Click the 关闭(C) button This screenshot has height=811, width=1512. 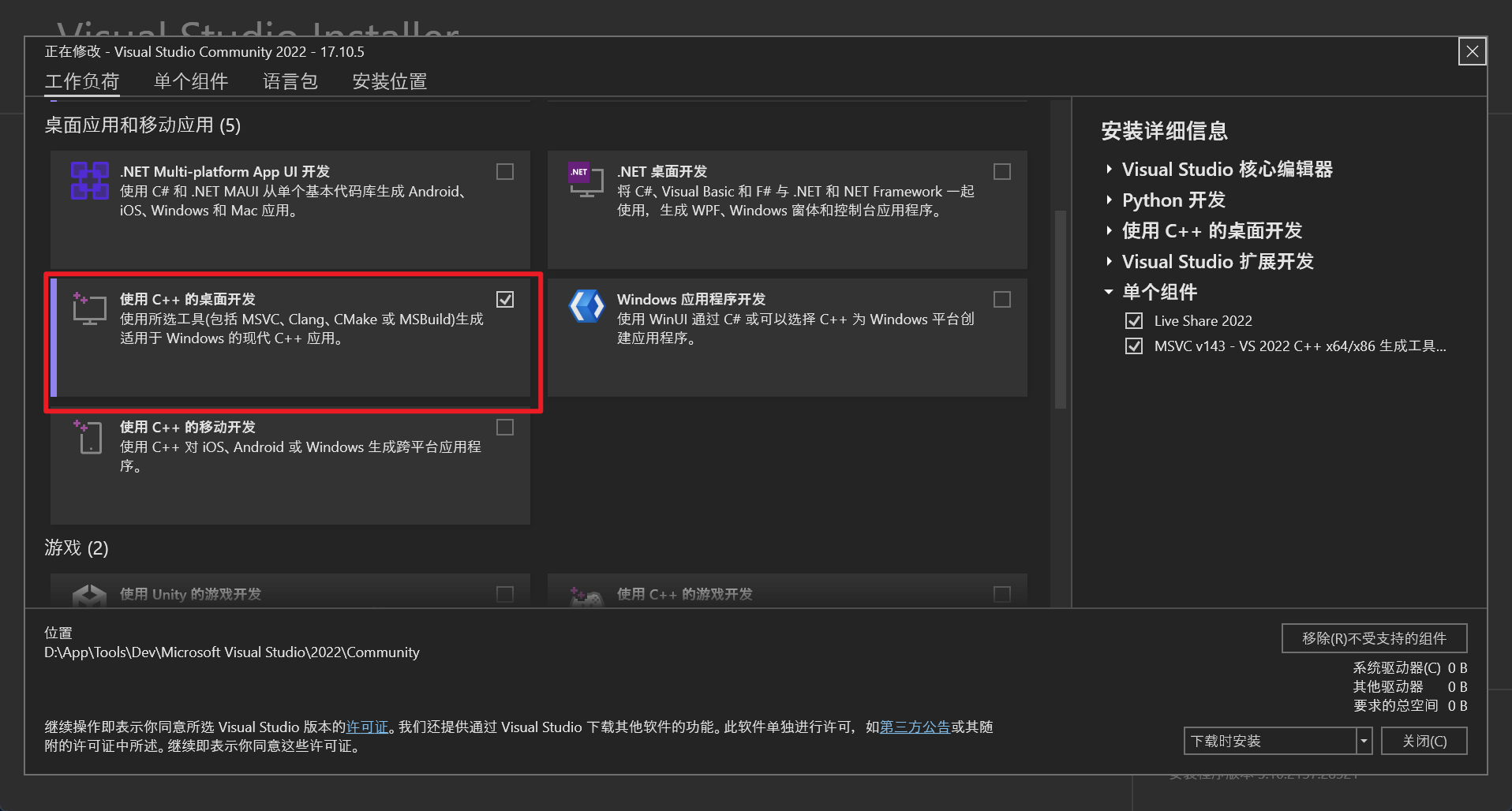[x=1424, y=742]
